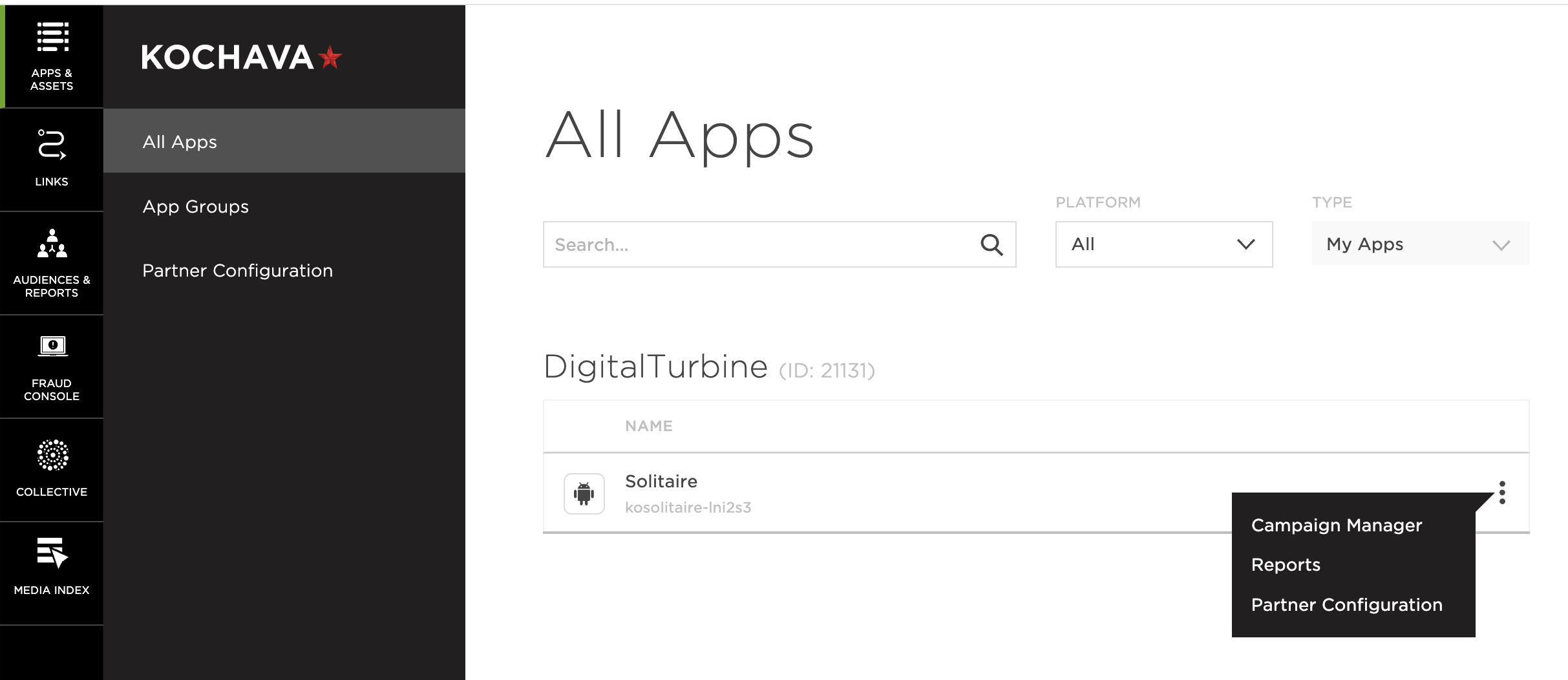Choose Reports in the context menu

coord(1285,564)
